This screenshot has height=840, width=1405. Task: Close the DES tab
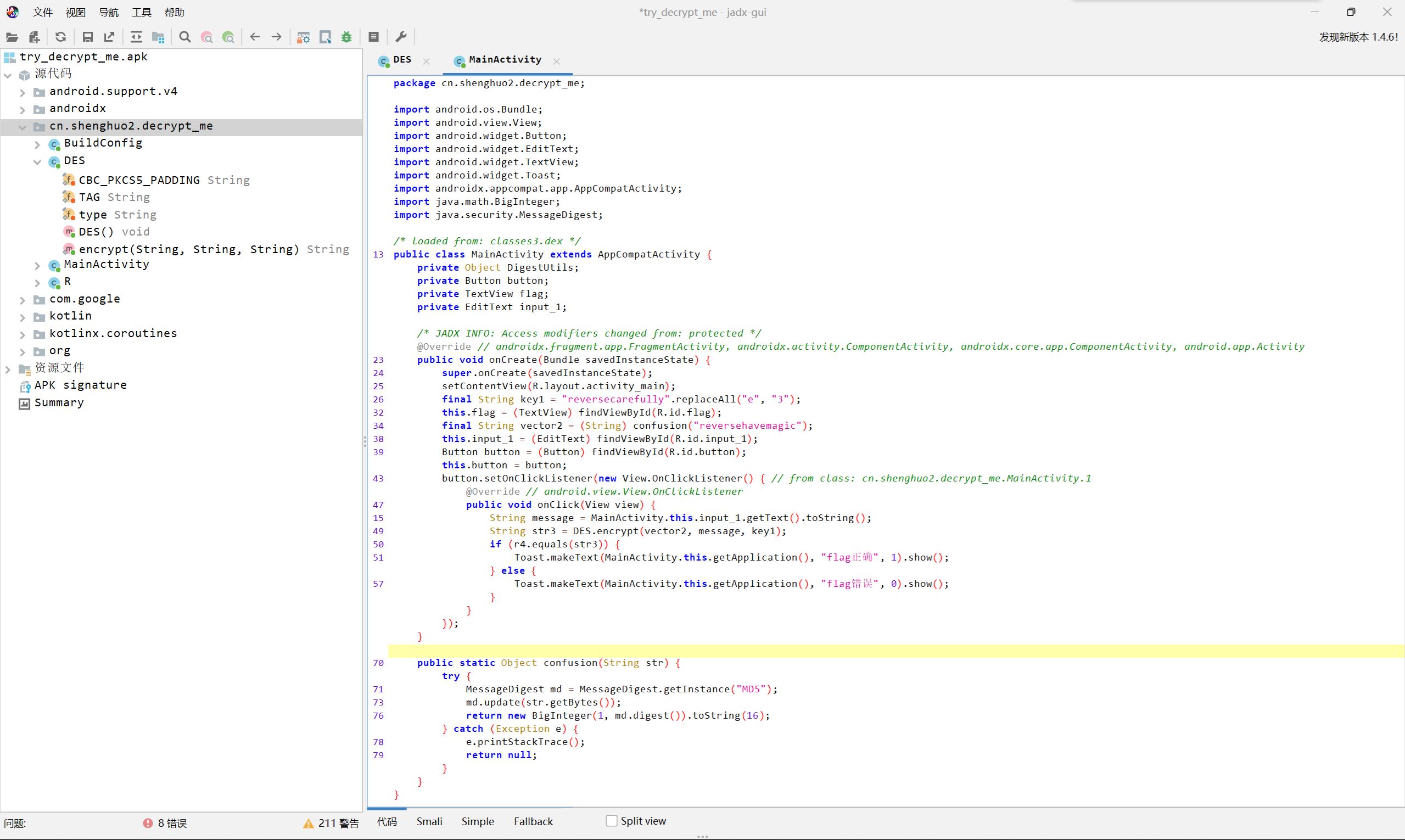point(426,61)
